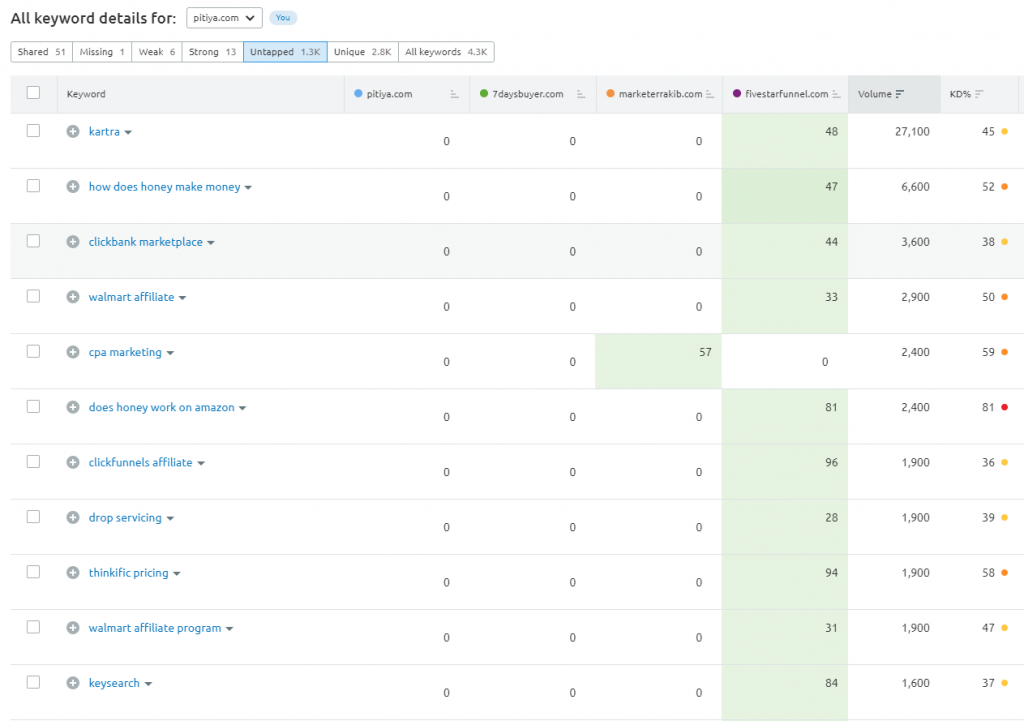Open clickbank marketplace keyword link

coord(146,242)
